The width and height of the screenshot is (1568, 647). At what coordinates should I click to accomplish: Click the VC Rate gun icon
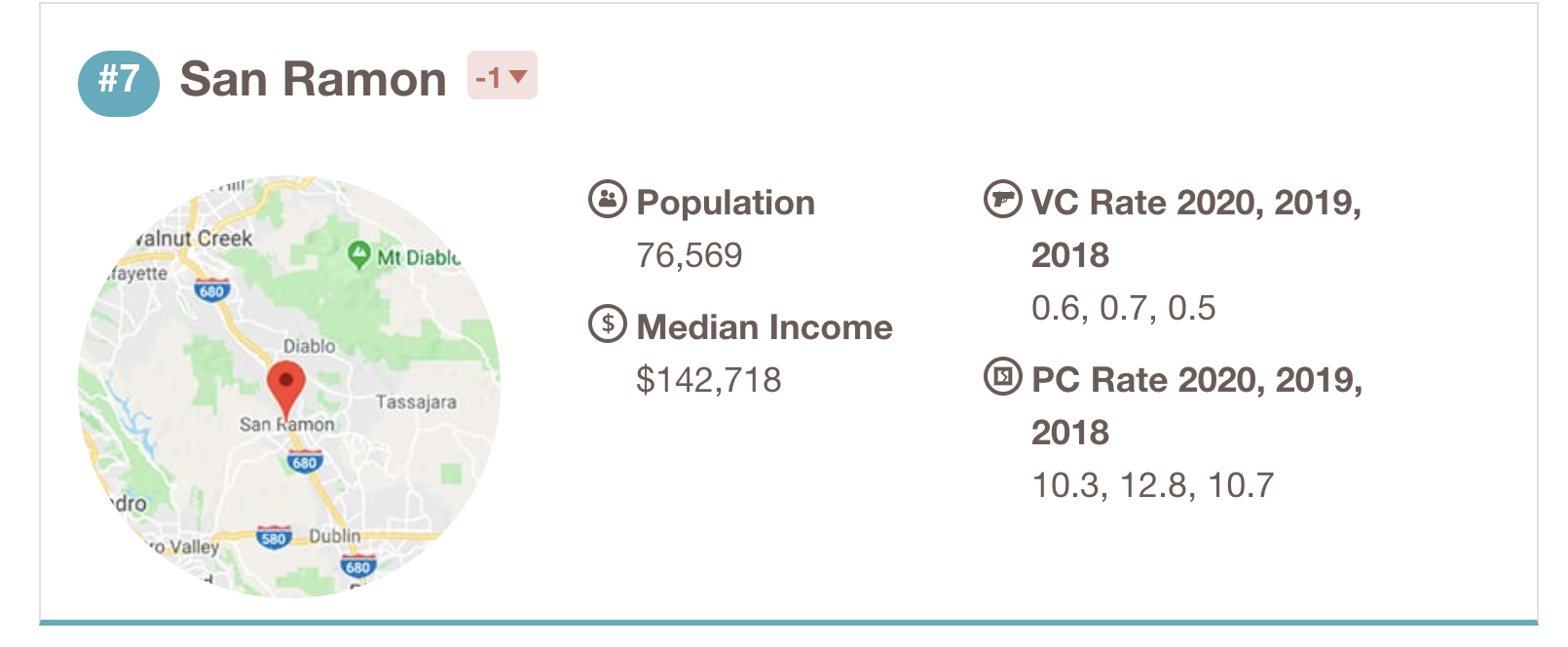point(1003,200)
